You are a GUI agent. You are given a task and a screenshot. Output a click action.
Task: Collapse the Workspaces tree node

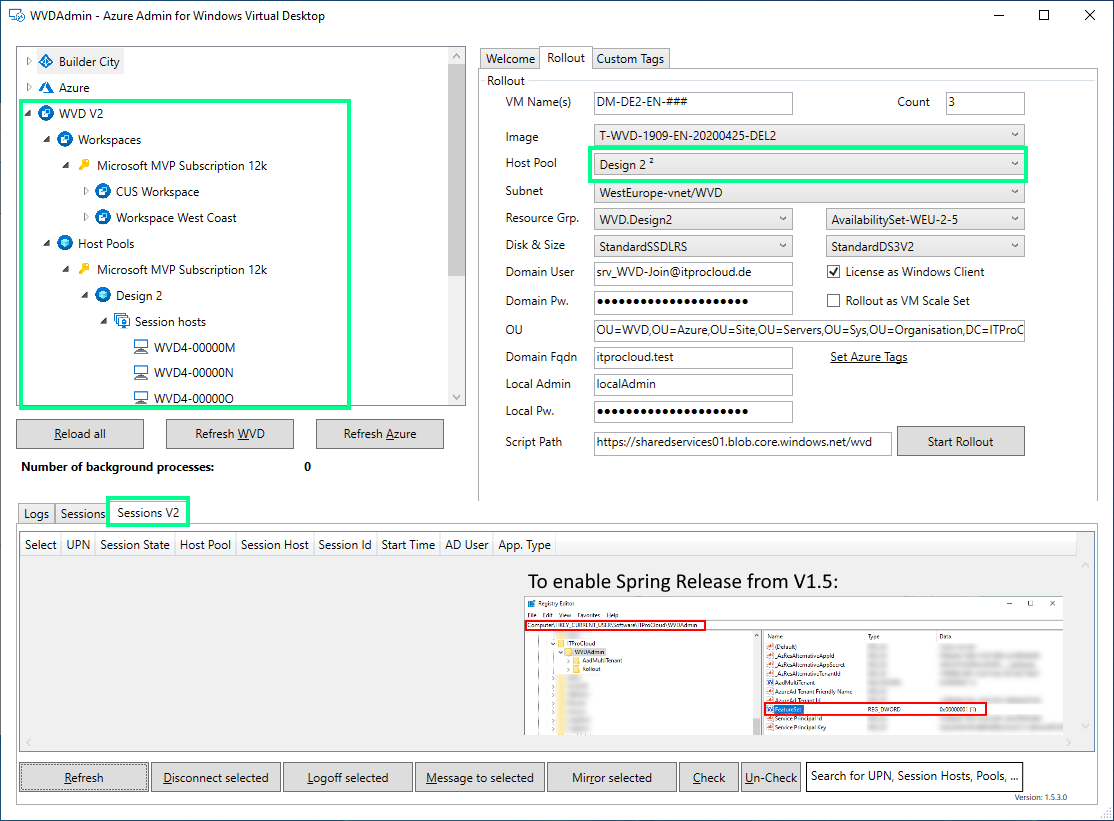coord(48,140)
